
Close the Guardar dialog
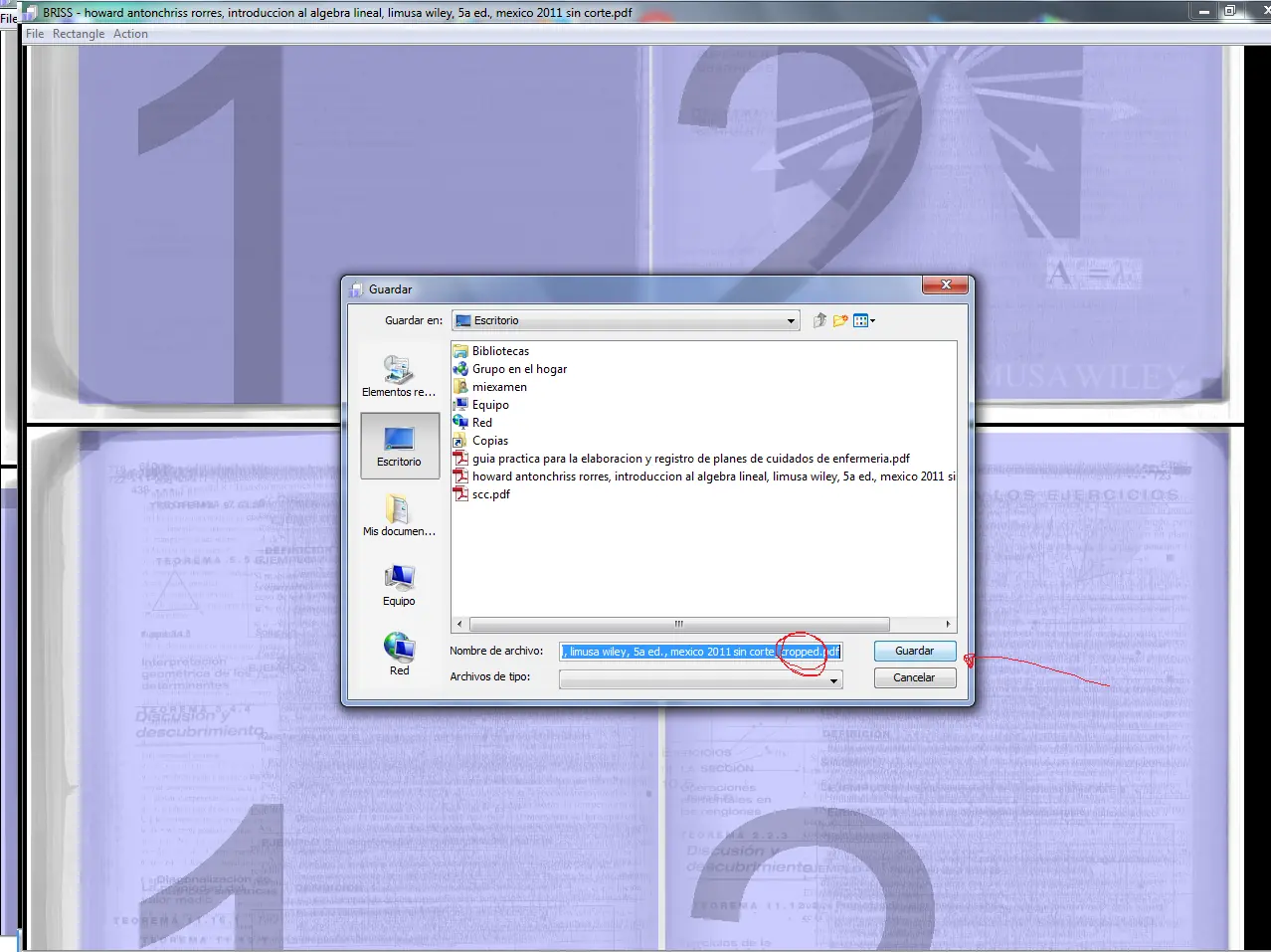coord(946,286)
